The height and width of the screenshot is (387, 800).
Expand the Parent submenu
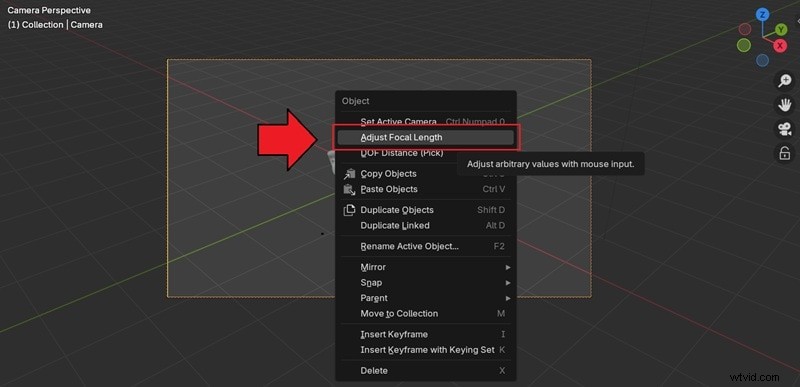(x=426, y=298)
